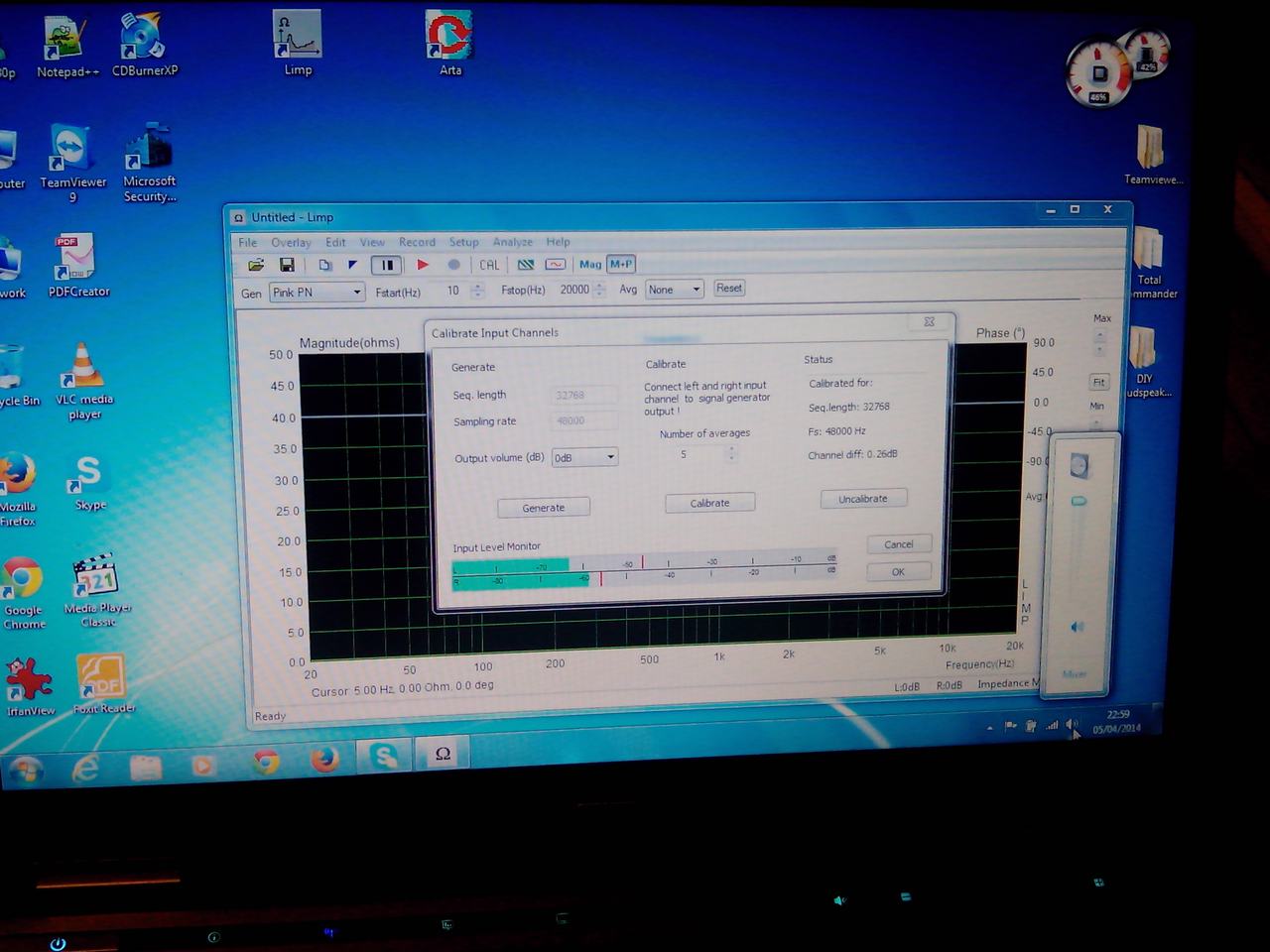The image size is (1270, 952).
Task: Open the Setup menu
Action: click(x=463, y=242)
